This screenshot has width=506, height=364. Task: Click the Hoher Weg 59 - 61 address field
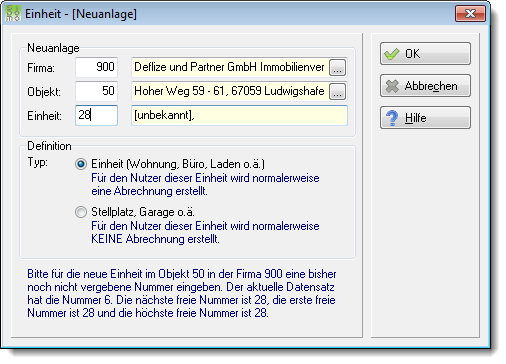(230, 91)
